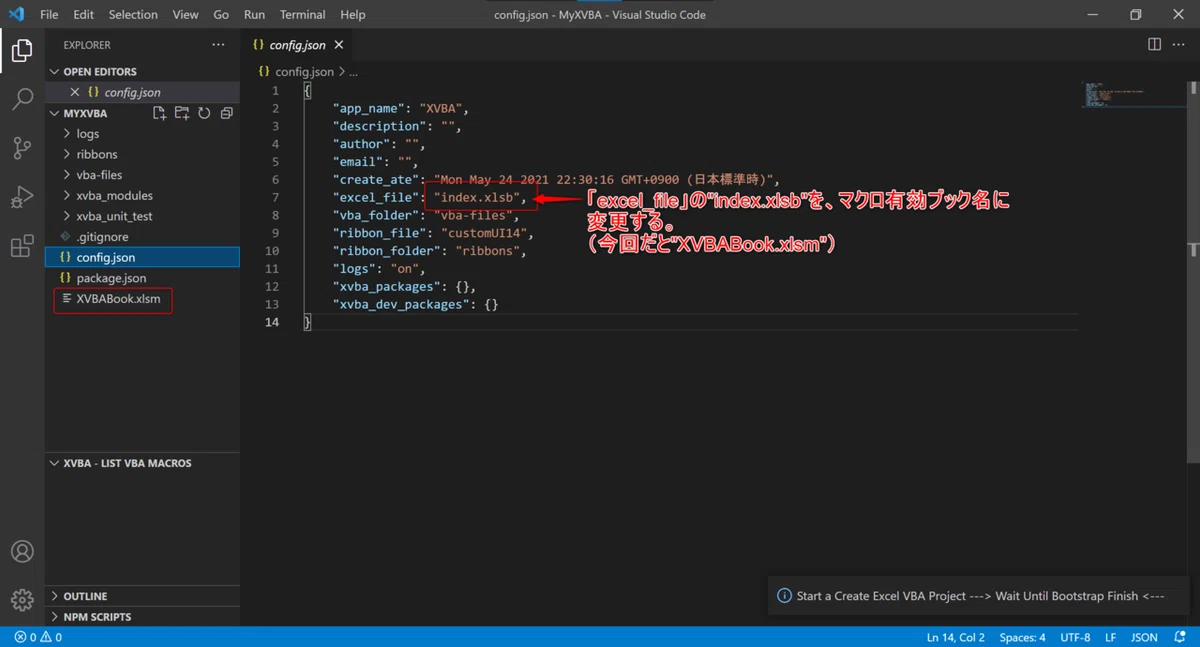Open the File menu
The height and width of the screenshot is (647, 1200).
point(49,15)
